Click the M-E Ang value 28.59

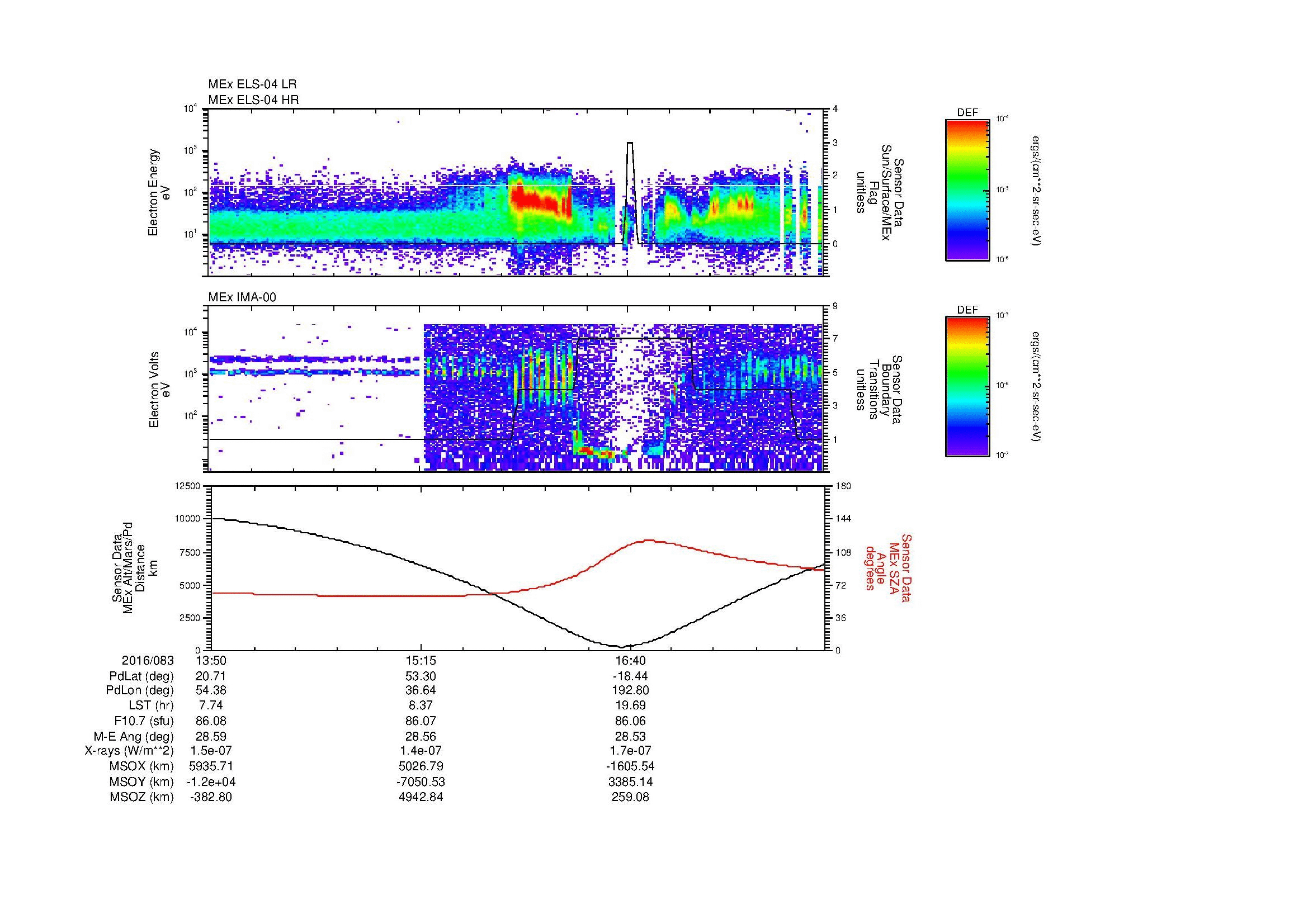pyautogui.click(x=211, y=736)
